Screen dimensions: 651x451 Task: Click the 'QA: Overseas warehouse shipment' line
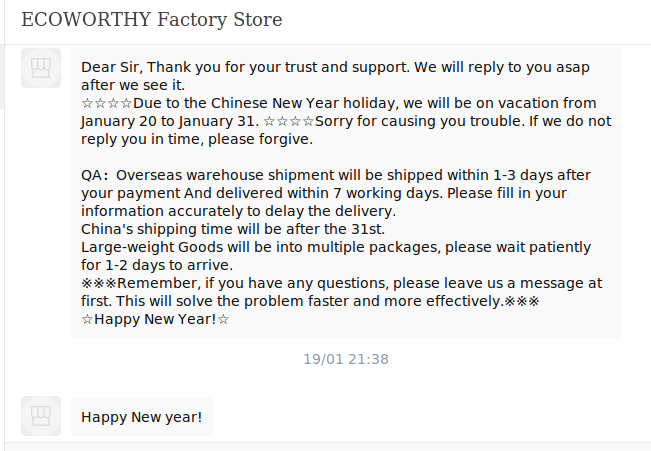[x=335, y=175]
